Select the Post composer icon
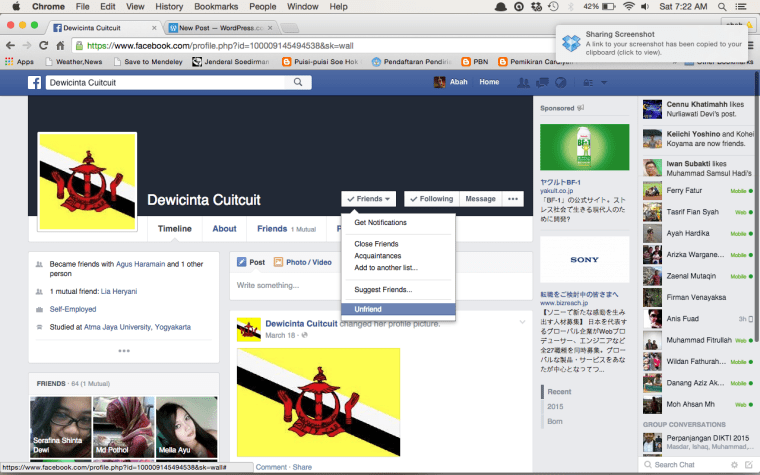Screen dimensions: 760x475 241,262
